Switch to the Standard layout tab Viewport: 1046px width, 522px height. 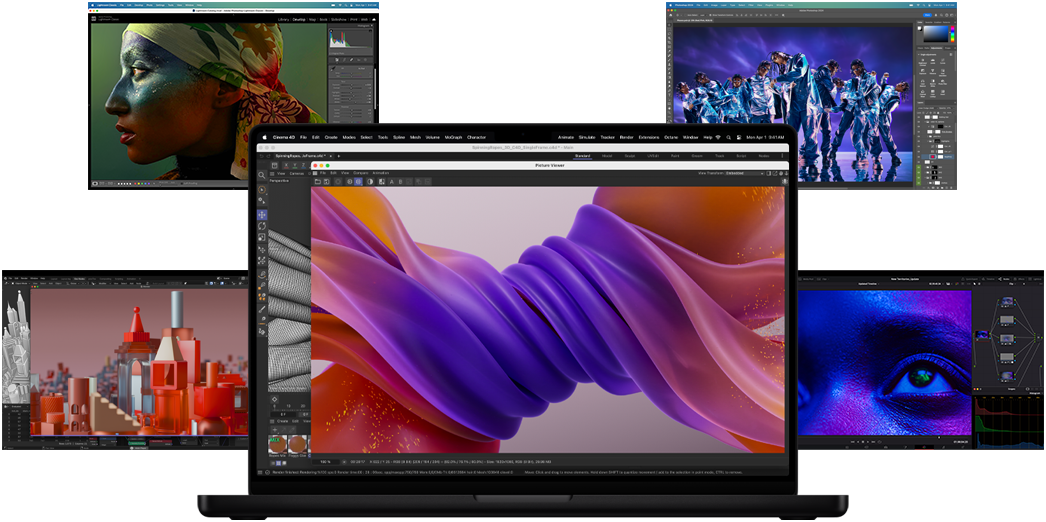(582, 156)
